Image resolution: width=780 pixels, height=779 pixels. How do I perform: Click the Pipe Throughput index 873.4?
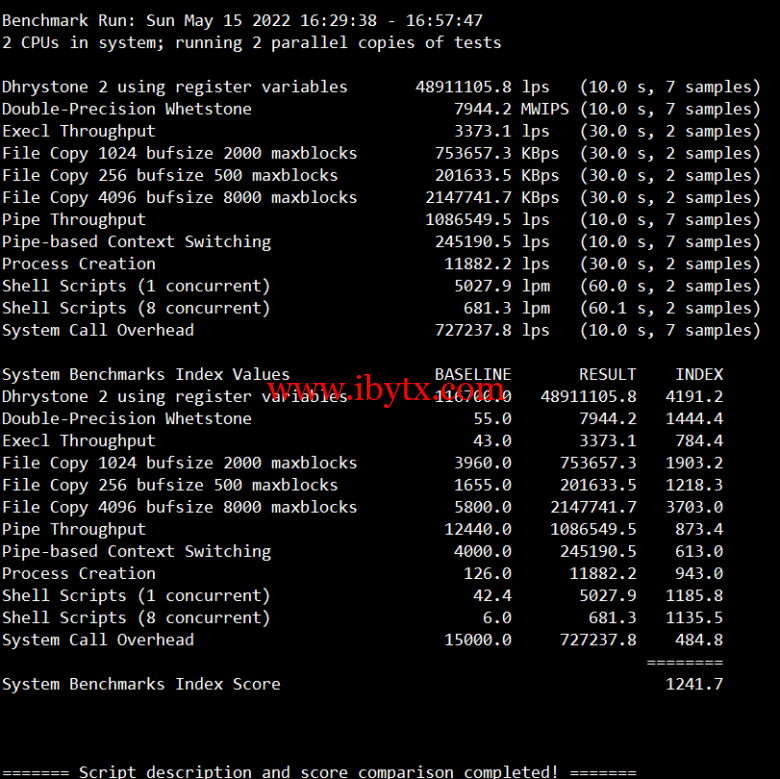[x=698, y=529]
